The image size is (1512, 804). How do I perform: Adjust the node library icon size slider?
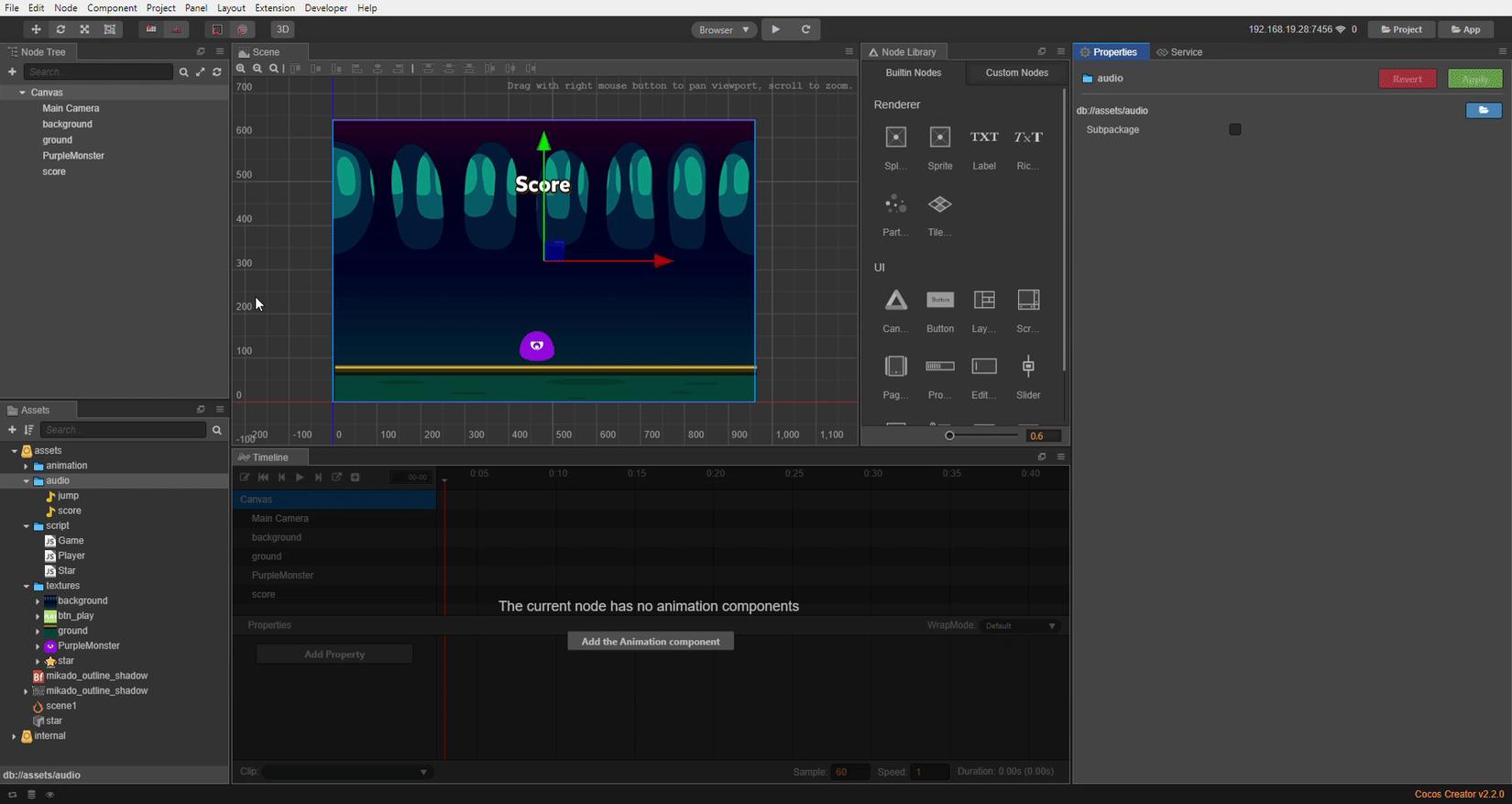(950, 435)
